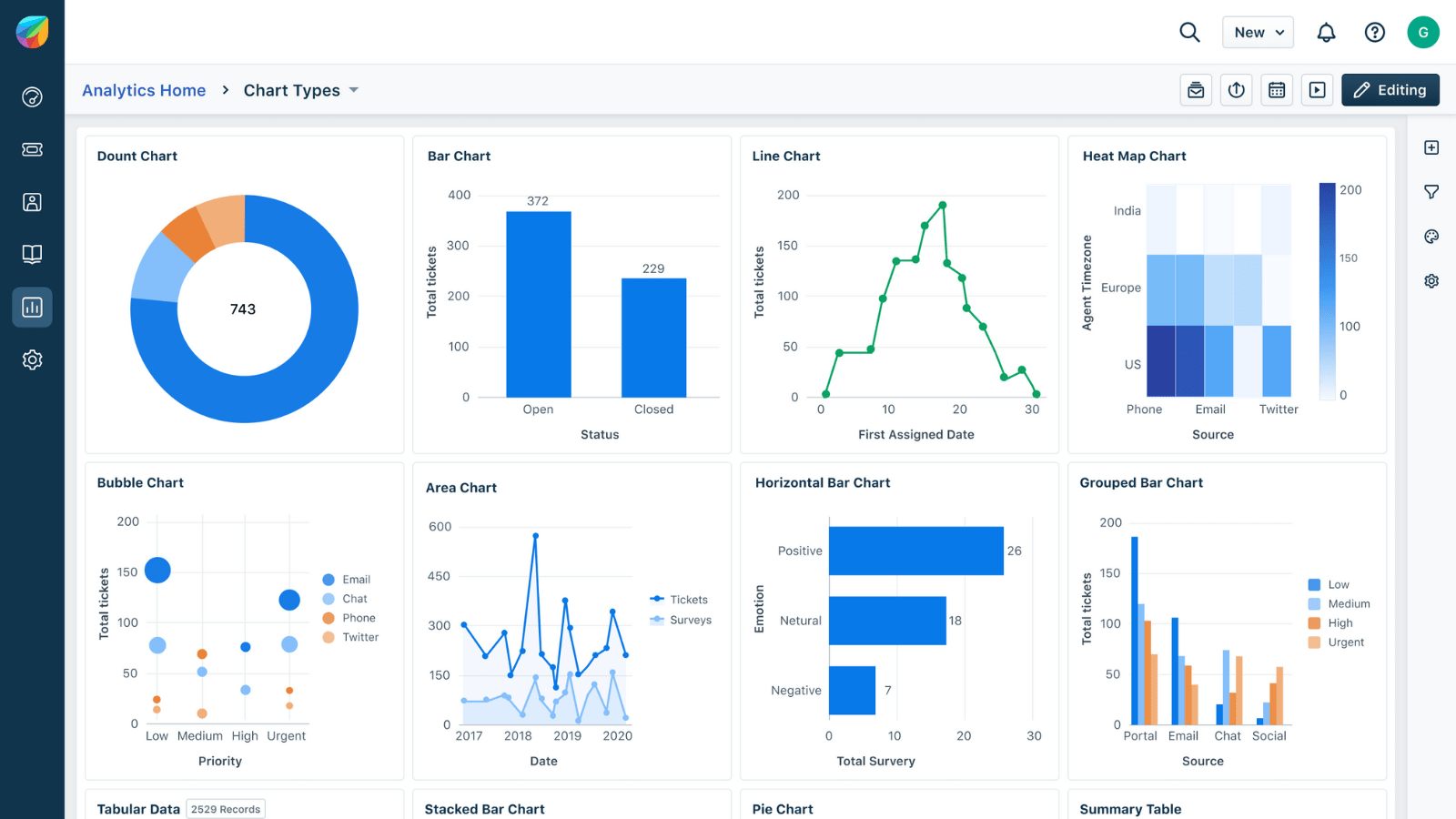
Task: Open Contacts icon in left sidebar
Action: (32, 202)
